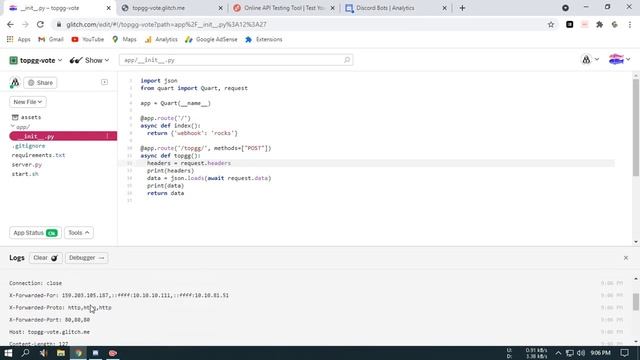640x360 pixels.
Task: Click the search magnifier icon in file search
Action: [x=347, y=60]
